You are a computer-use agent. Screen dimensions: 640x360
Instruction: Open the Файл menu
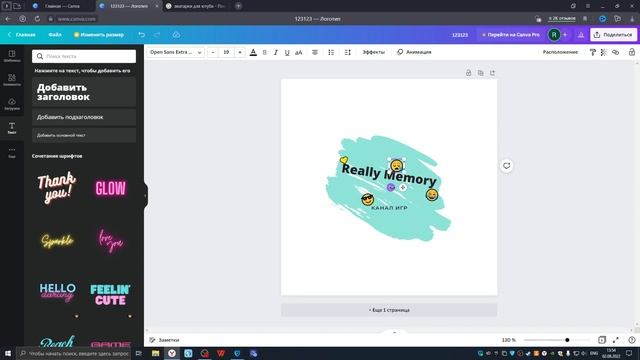(x=55, y=35)
